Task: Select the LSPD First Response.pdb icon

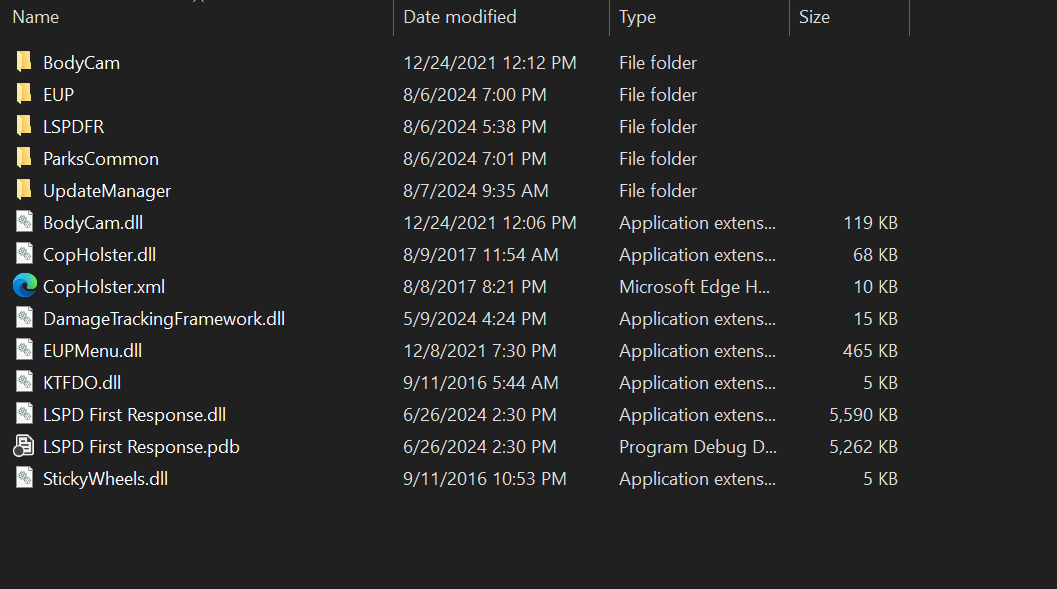Action: click(24, 447)
